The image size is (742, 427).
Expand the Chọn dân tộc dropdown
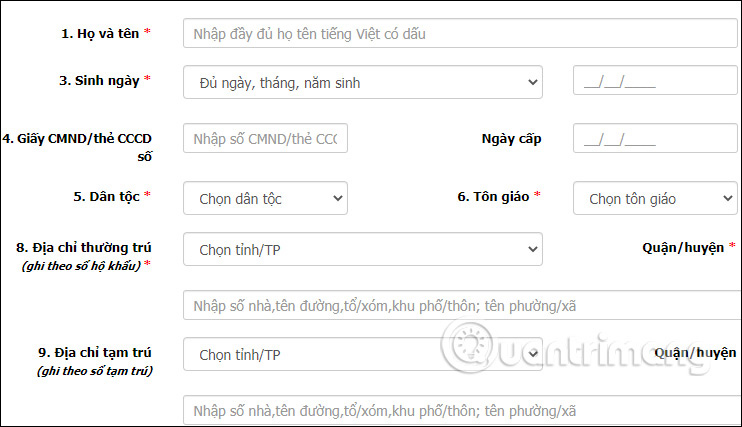click(x=265, y=198)
